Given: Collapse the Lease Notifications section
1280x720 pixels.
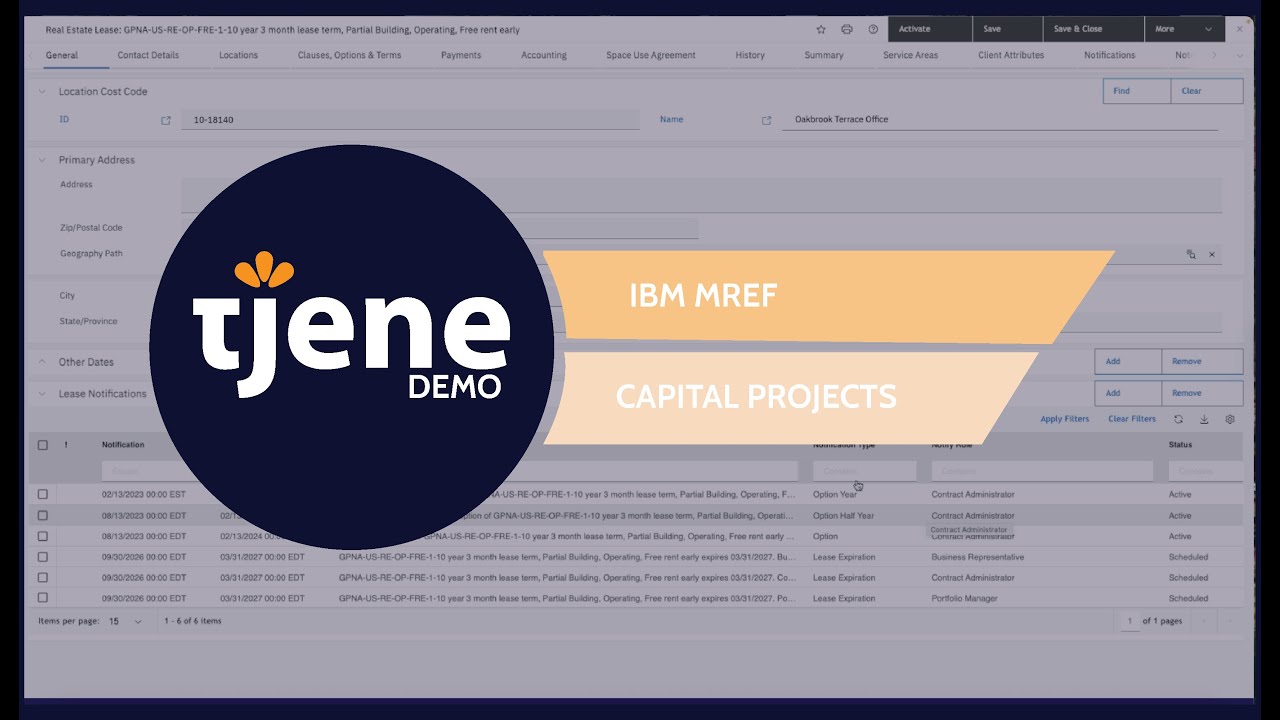Looking at the screenshot, I should (x=42, y=394).
